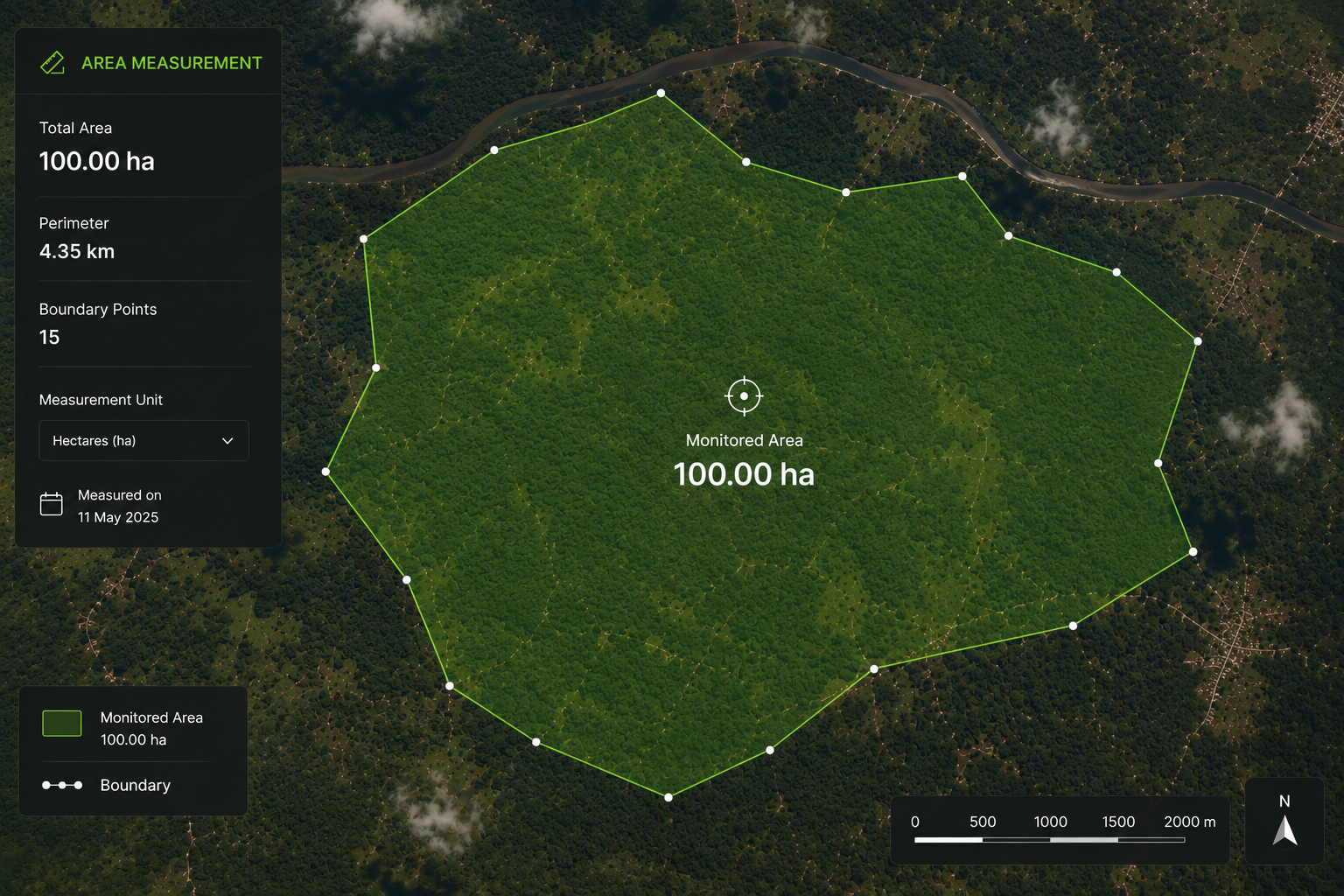Click the Boundary line symbol in the legend

[x=62, y=785]
